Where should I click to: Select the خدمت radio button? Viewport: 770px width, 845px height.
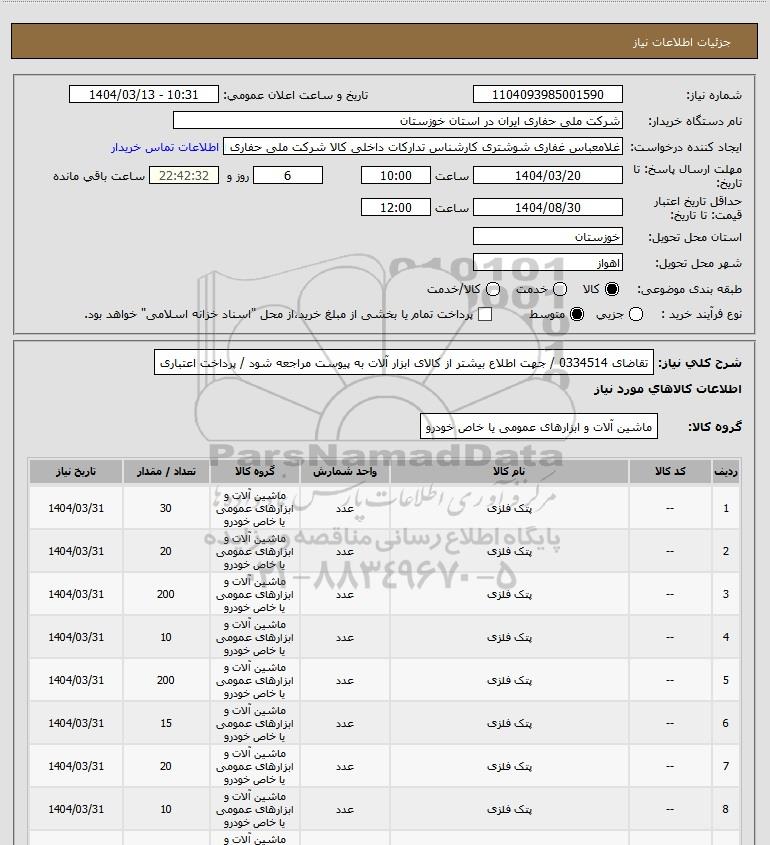560,289
